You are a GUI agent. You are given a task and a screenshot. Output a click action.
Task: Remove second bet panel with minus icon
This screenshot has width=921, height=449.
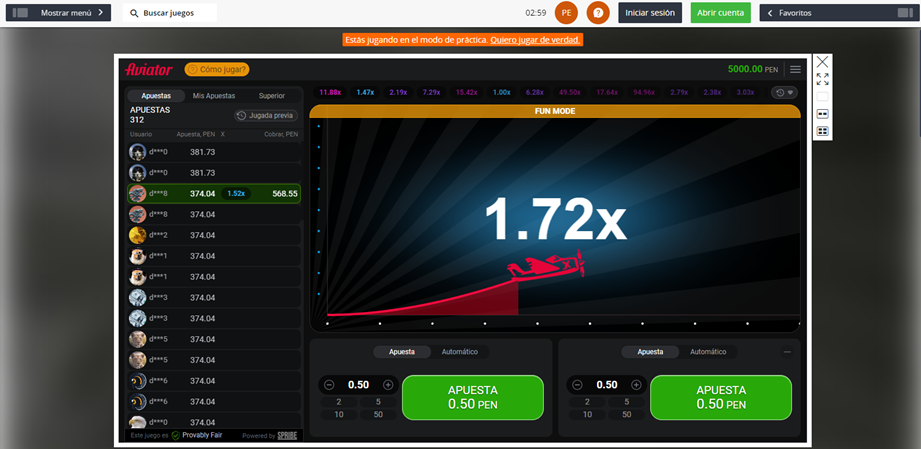(x=788, y=352)
